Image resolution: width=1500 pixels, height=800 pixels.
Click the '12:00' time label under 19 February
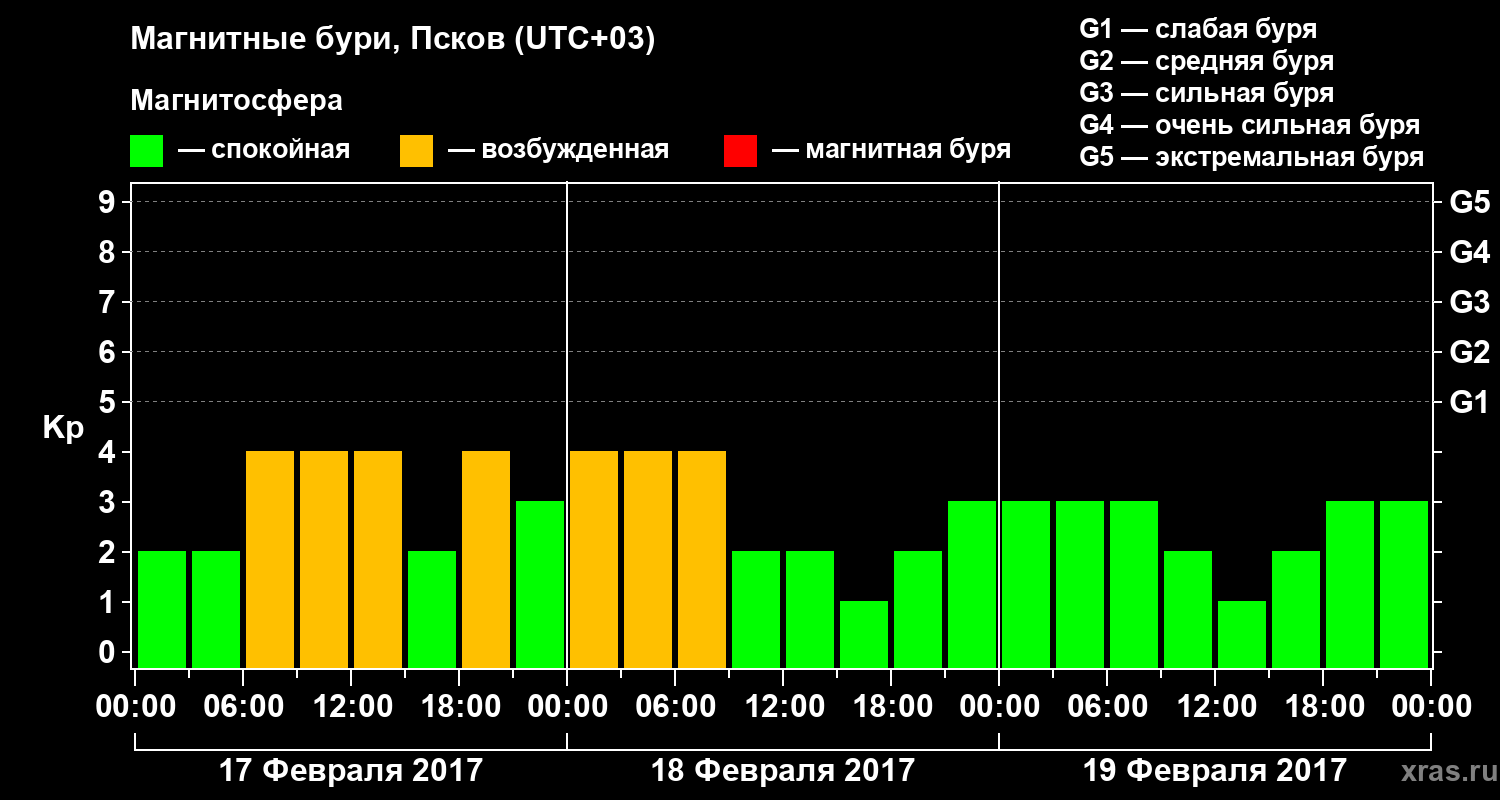1215,707
